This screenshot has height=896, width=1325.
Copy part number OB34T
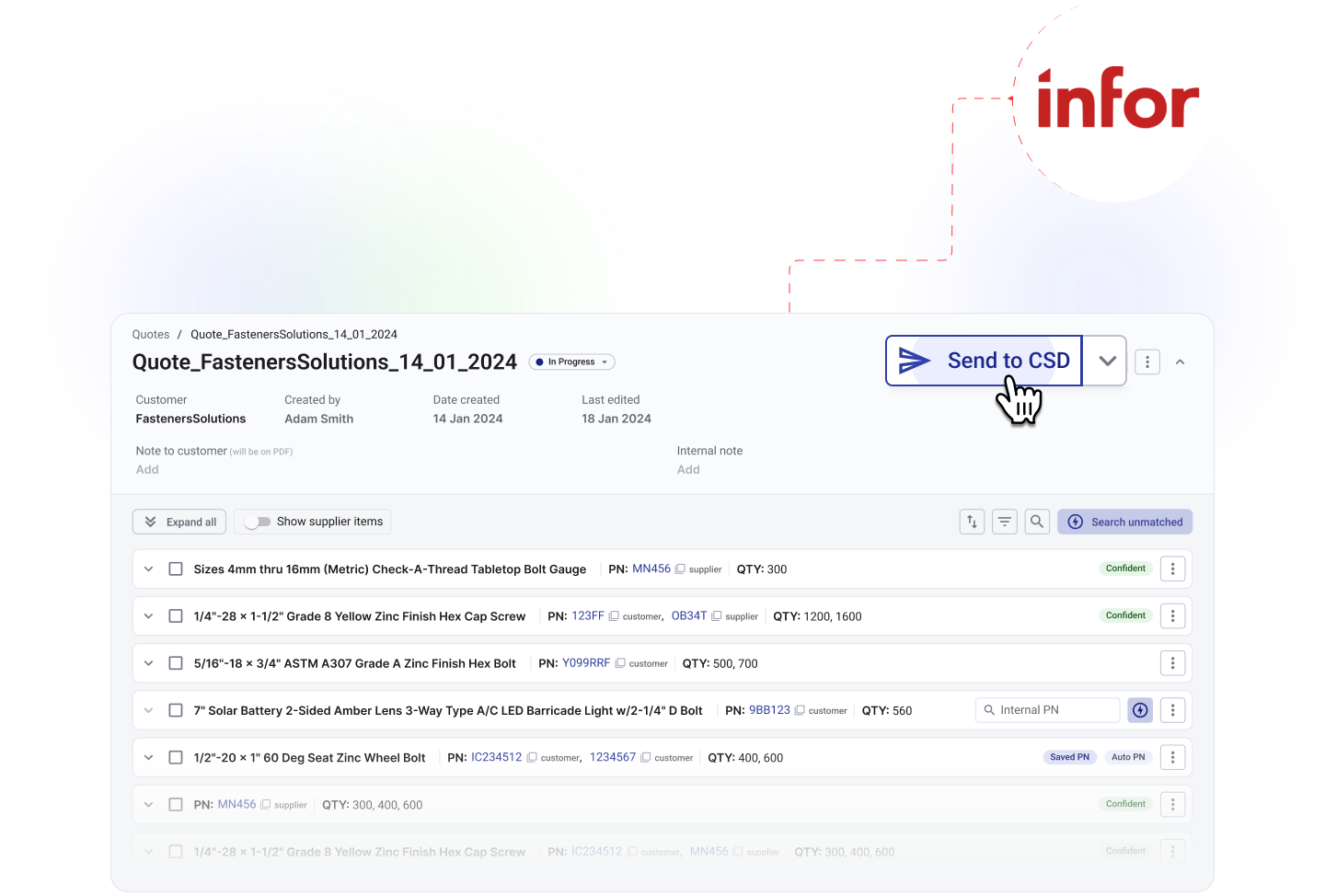717,616
